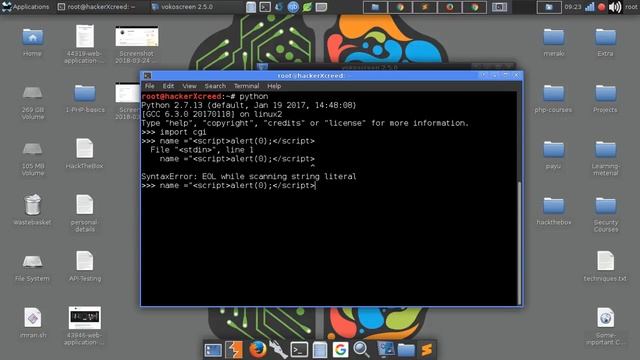Click green leaf launcher in top panel
The height and width of the screenshot is (360, 640).
pyautogui.click(x=307, y=7)
